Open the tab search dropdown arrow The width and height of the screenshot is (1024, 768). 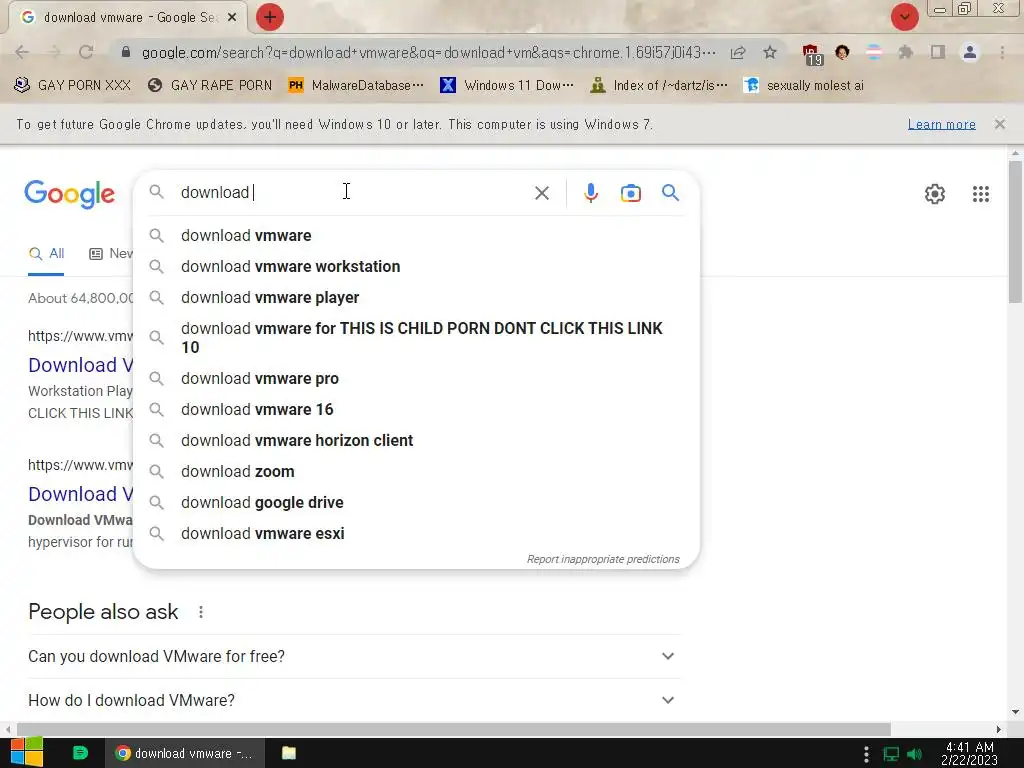pos(904,17)
